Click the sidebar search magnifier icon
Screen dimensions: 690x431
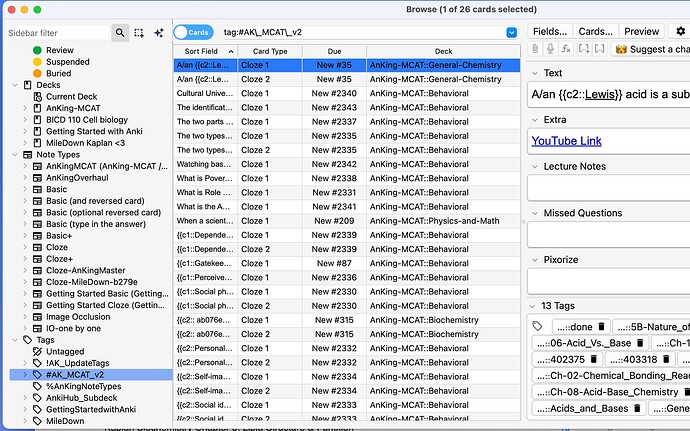coord(120,33)
